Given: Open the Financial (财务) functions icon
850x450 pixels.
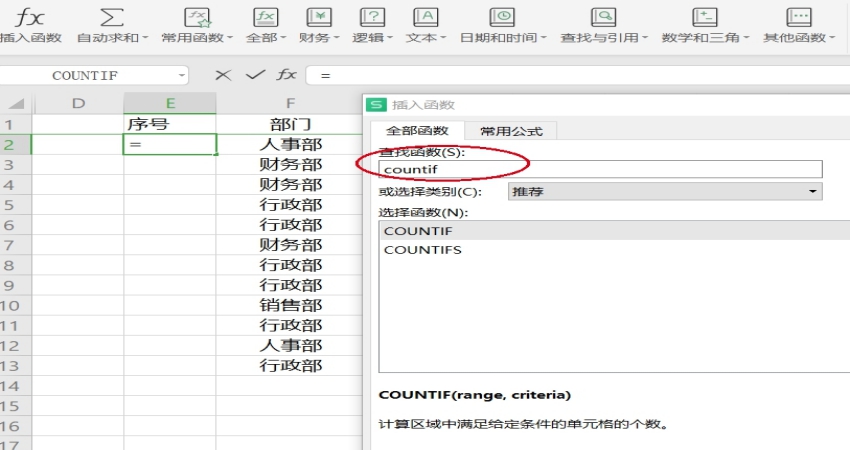Looking at the screenshot, I should (x=318, y=17).
